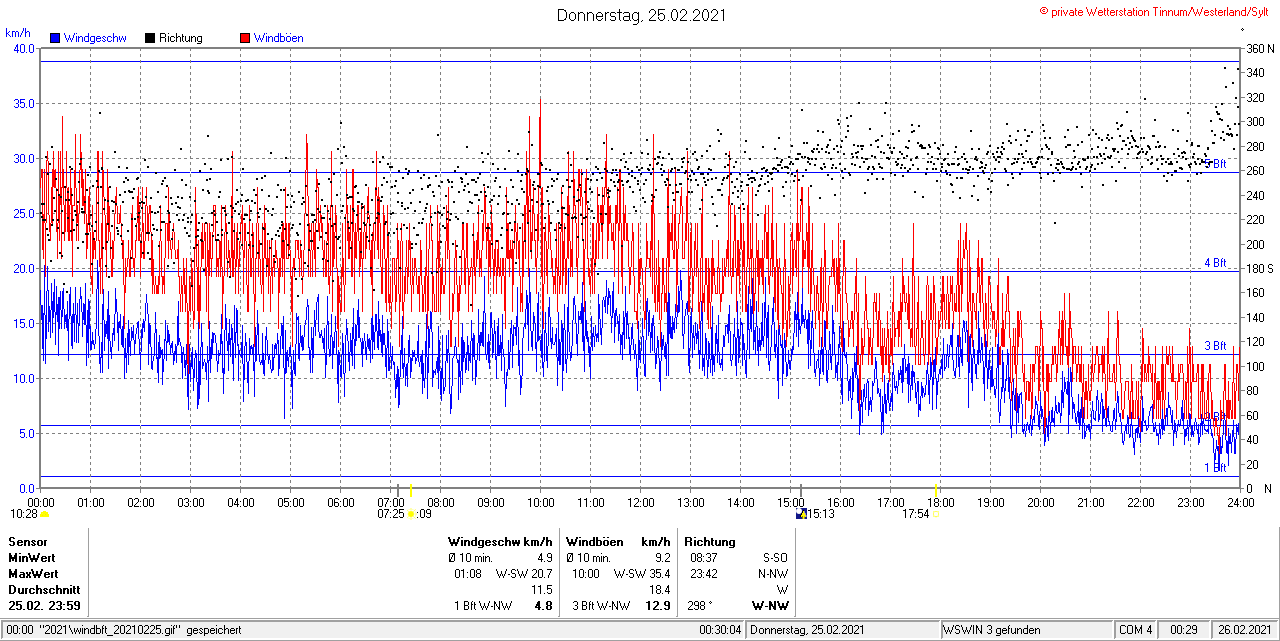Click the current wind speed value 4.8
The image size is (1280, 641).
[x=543, y=606]
